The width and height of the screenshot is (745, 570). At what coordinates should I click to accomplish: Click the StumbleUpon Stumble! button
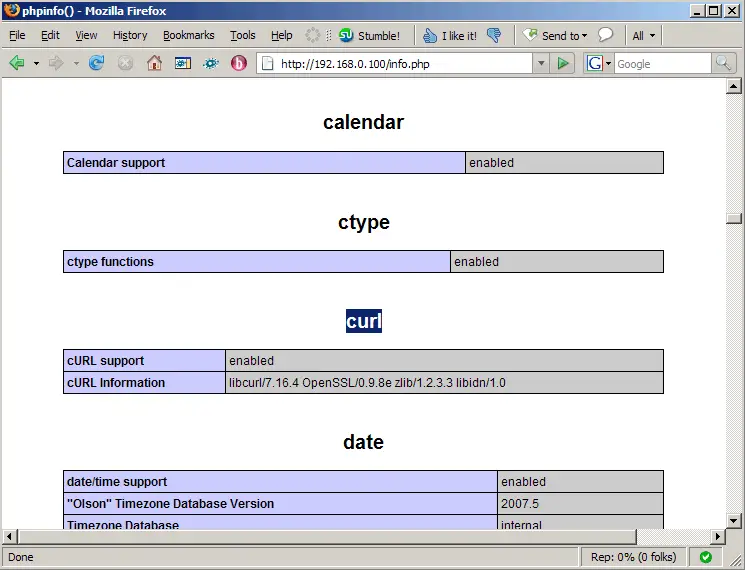(x=369, y=36)
